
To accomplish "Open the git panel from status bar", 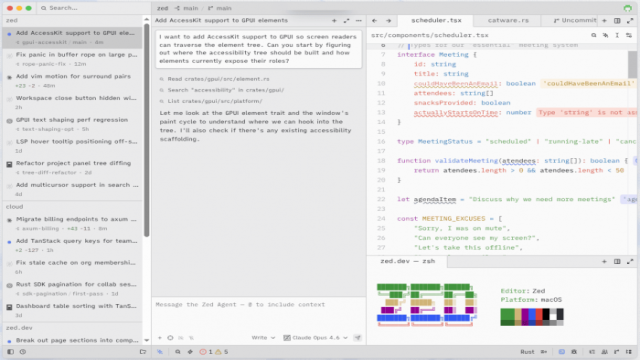I will (x=616, y=351).
